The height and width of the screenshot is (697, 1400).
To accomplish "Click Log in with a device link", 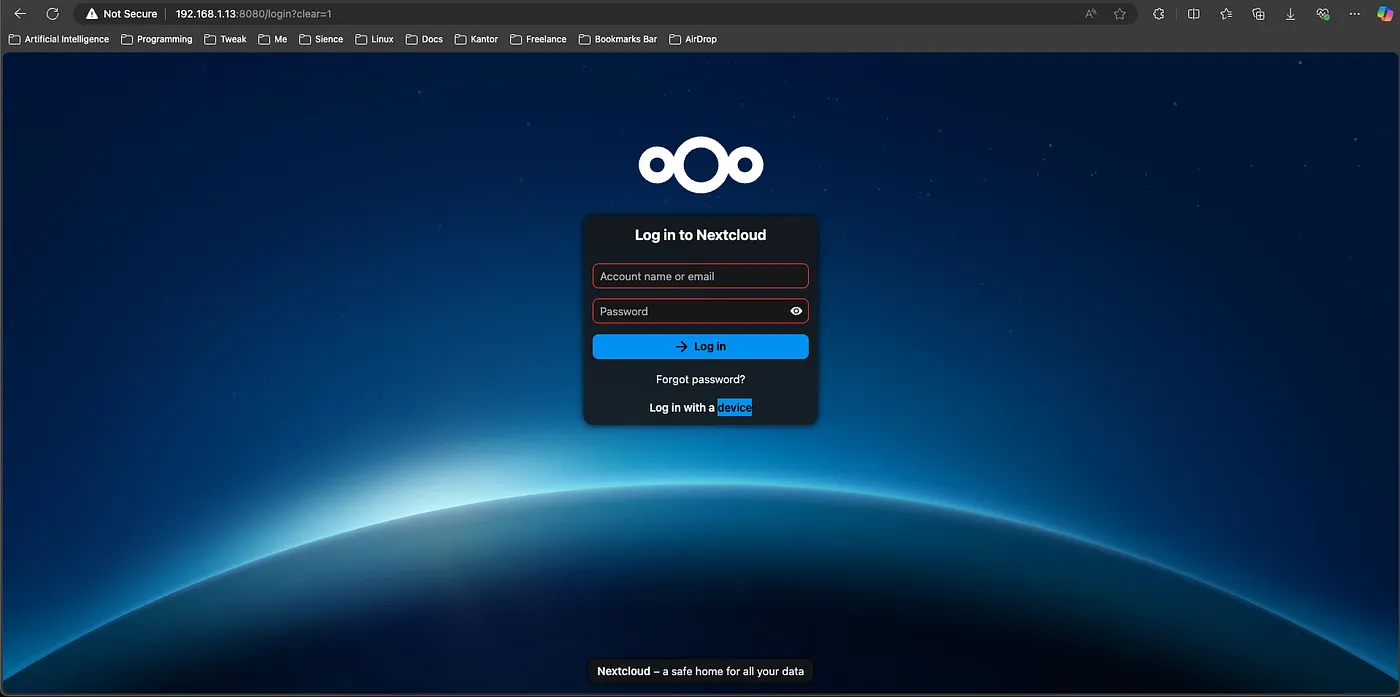I will coord(700,407).
